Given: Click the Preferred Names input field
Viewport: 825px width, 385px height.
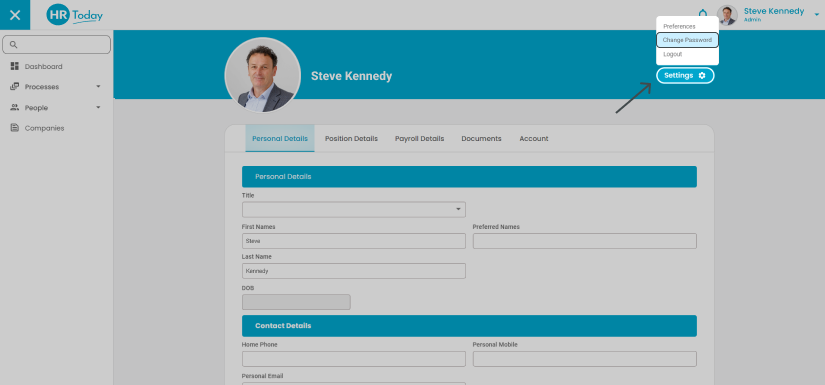Looking at the screenshot, I should [x=585, y=241].
